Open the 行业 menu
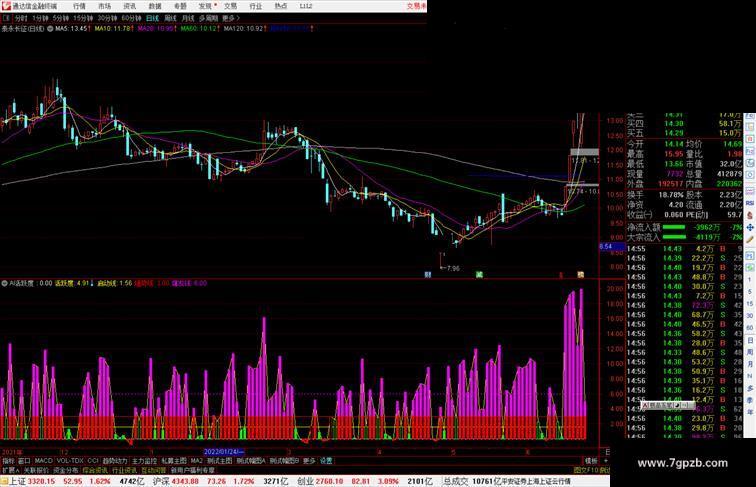Image resolution: width=756 pixels, height=487 pixels. click(x=256, y=6)
